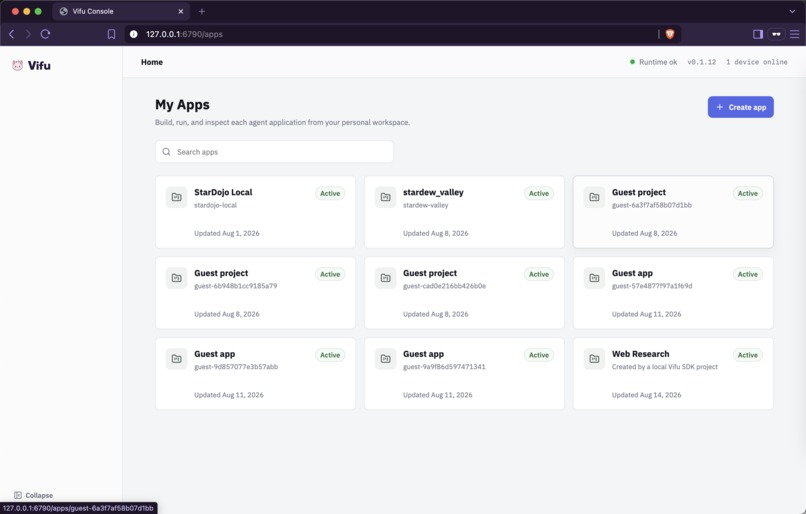The width and height of the screenshot is (806, 514).
Task: Click the v0.1.12 version label
Action: coord(702,62)
